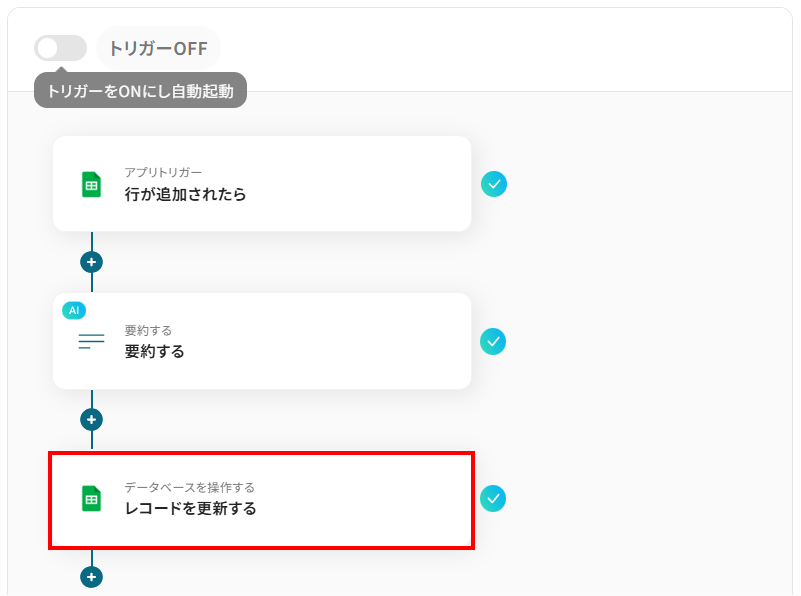The width and height of the screenshot is (801, 596).
Task: Click checkmark beside 要約する card
Action: coord(493,341)
